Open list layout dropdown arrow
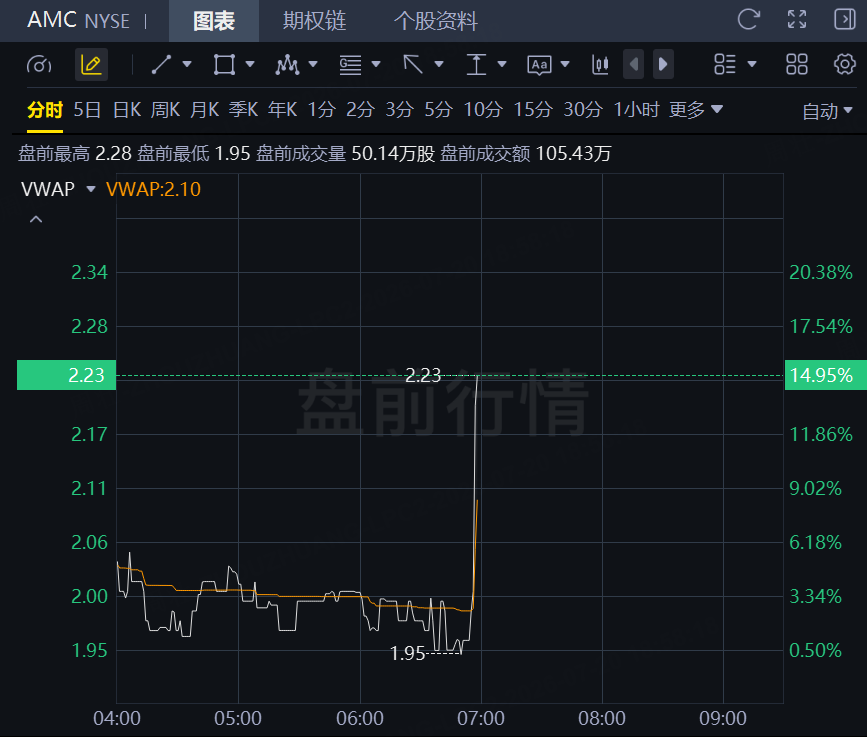 tap(752, 64)
